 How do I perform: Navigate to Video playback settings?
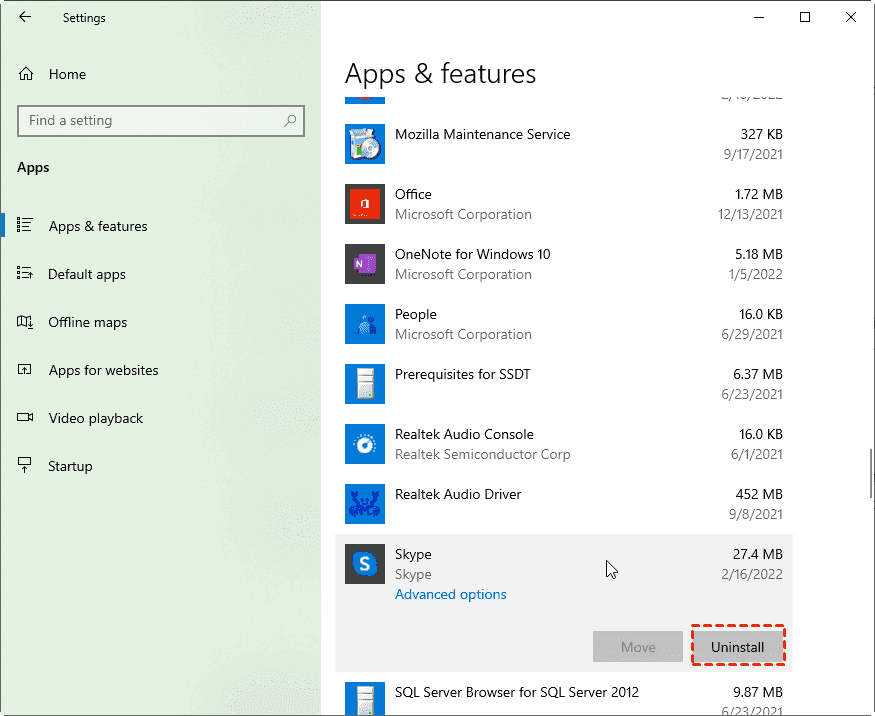point(95,418)
